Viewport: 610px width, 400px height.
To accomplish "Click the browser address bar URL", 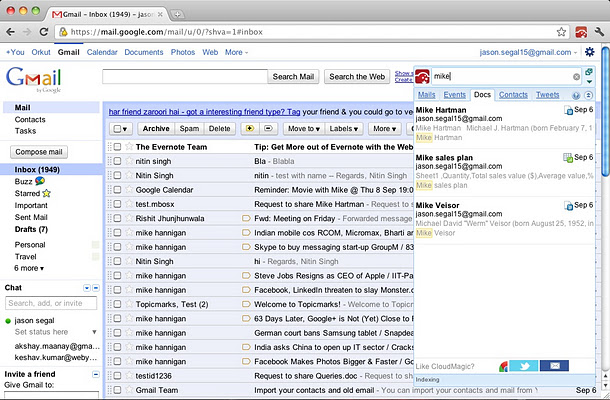I will point(167,32).
